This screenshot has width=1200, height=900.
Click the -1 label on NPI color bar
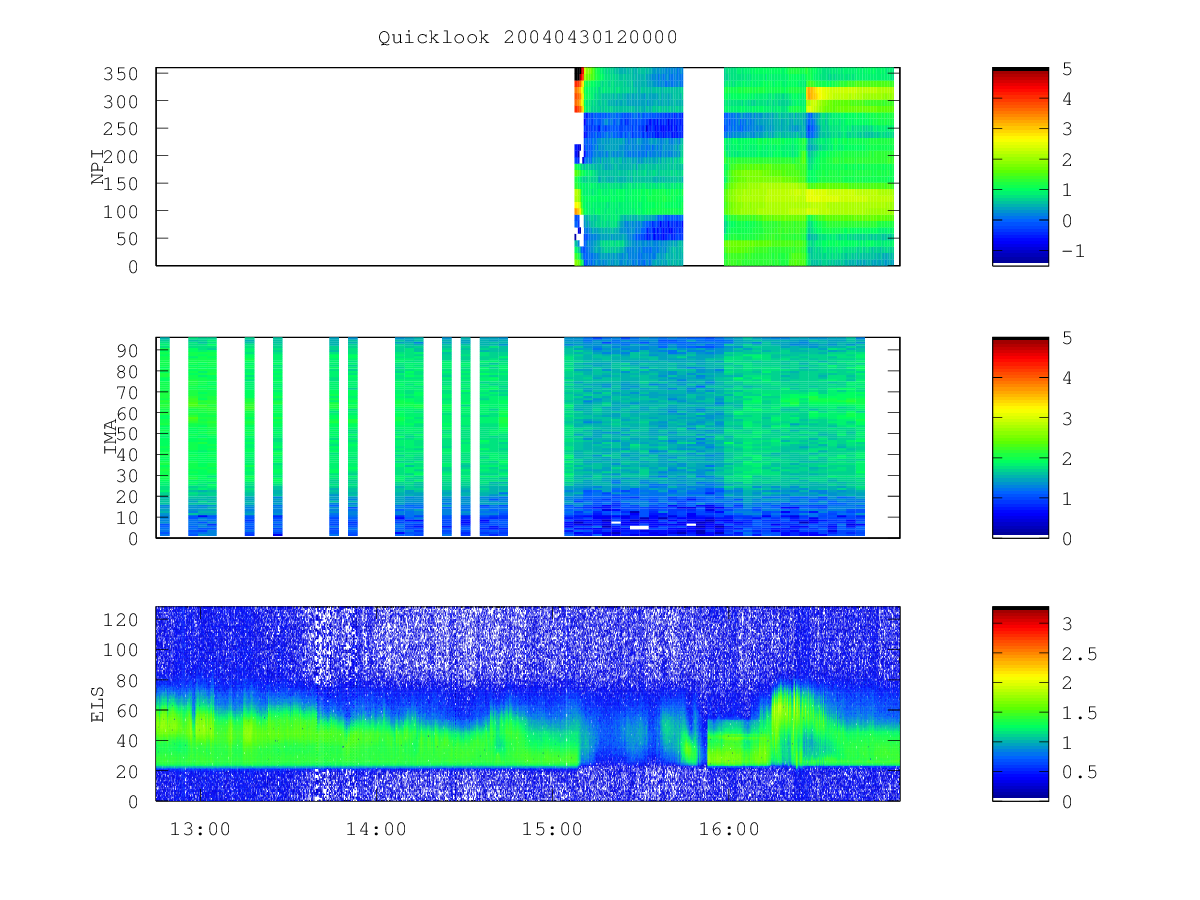tap(1073, 251)
